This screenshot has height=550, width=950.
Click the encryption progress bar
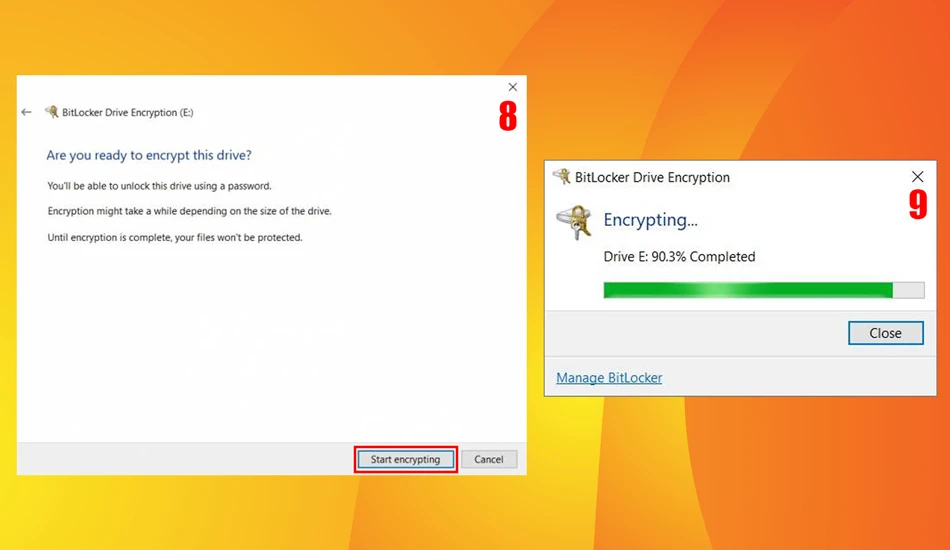(x=764, y=290)
